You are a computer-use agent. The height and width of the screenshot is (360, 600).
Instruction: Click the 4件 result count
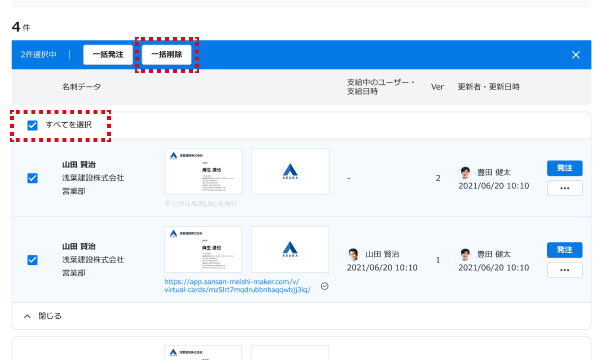click(x=21, y=27)
